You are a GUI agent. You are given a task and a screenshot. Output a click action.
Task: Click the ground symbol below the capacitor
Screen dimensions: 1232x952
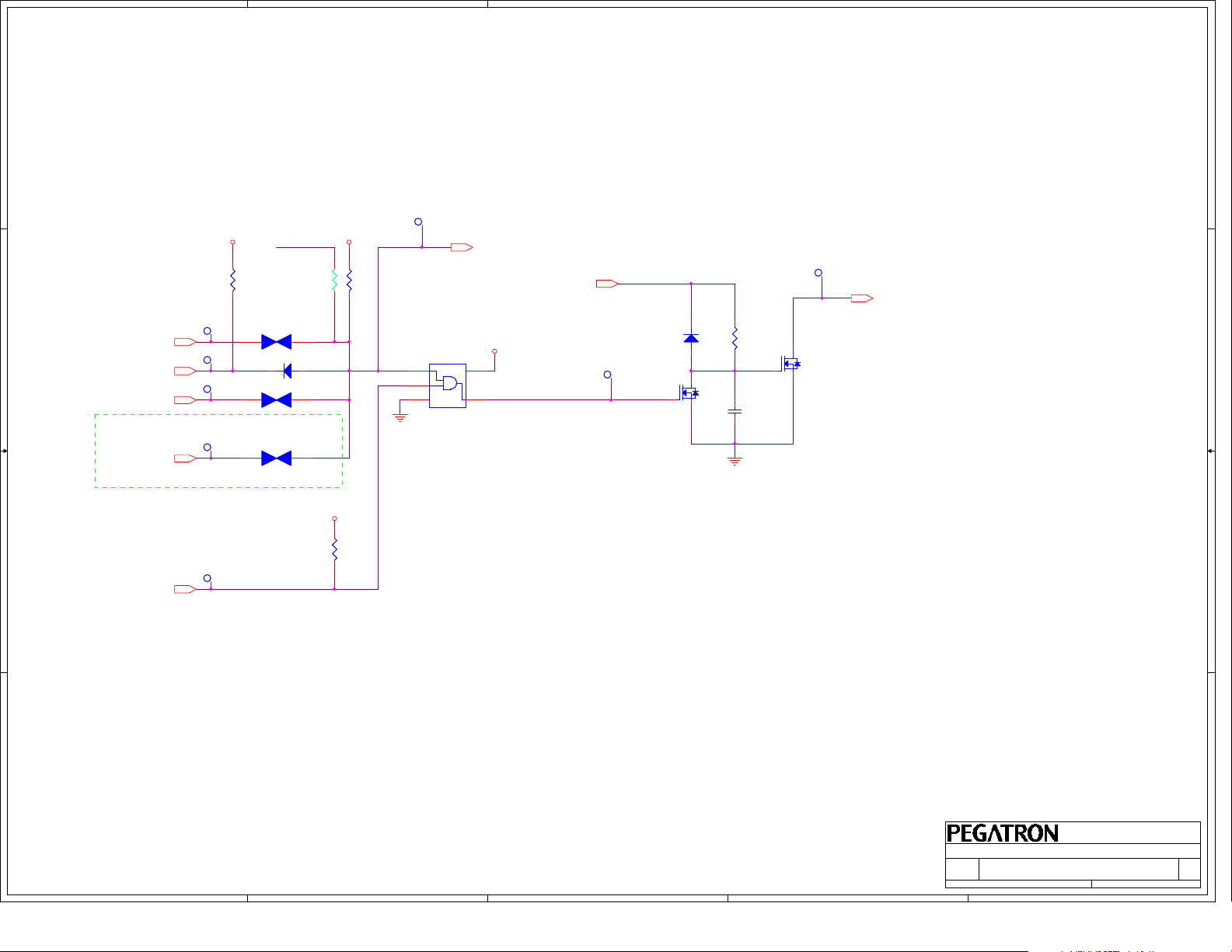[x=735, y=461]
